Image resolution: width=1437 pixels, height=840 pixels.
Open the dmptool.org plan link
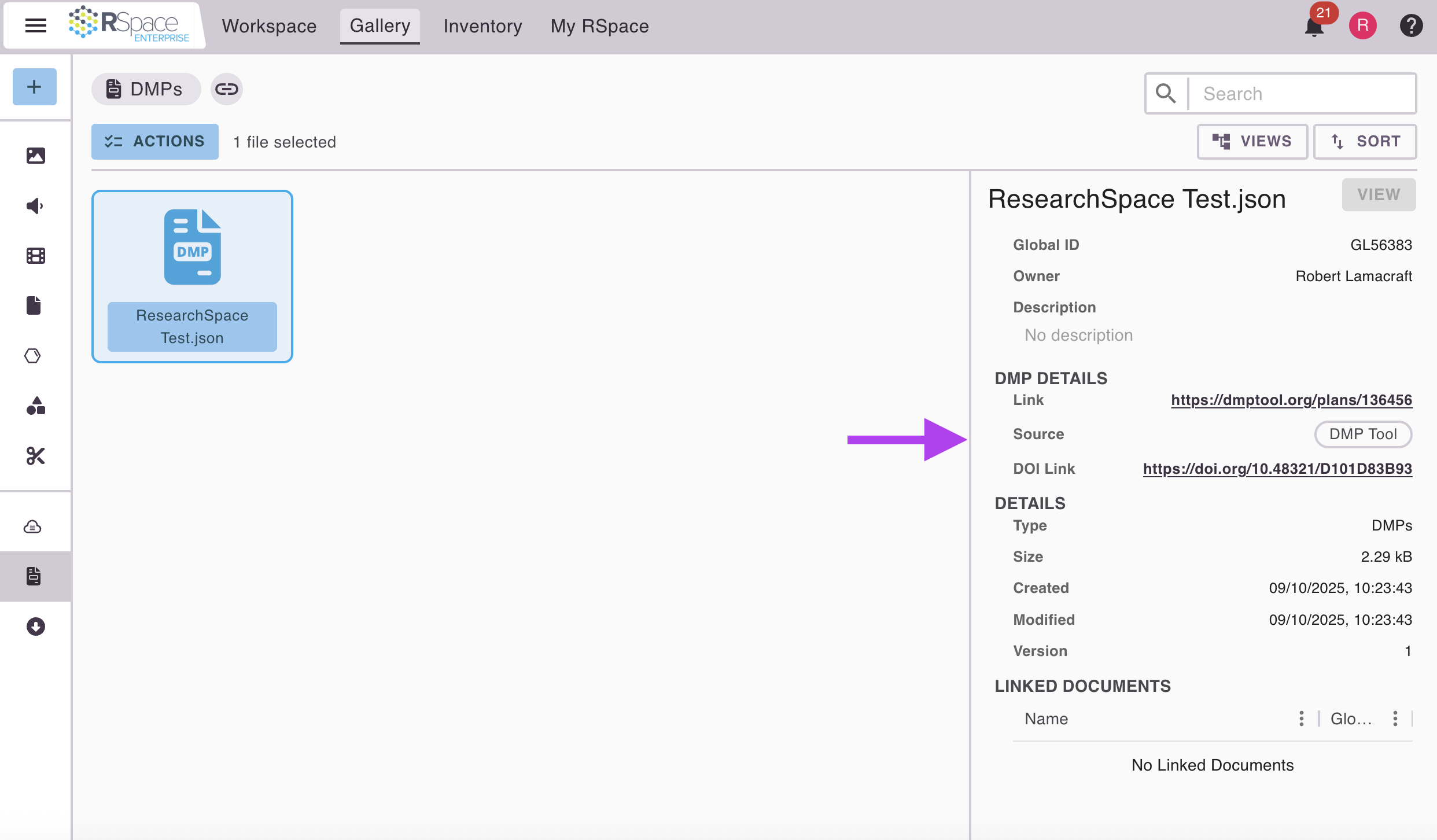(1291, 400)
